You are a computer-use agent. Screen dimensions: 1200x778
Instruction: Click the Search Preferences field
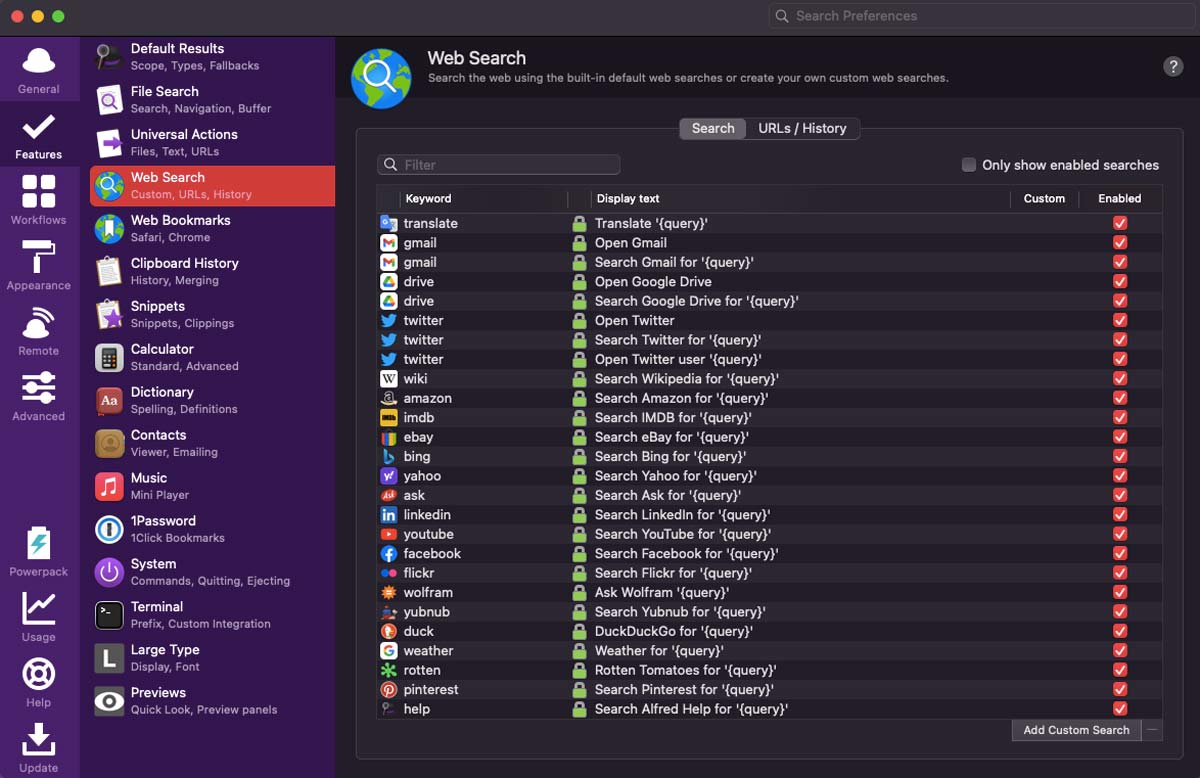[x=980, y=16]
